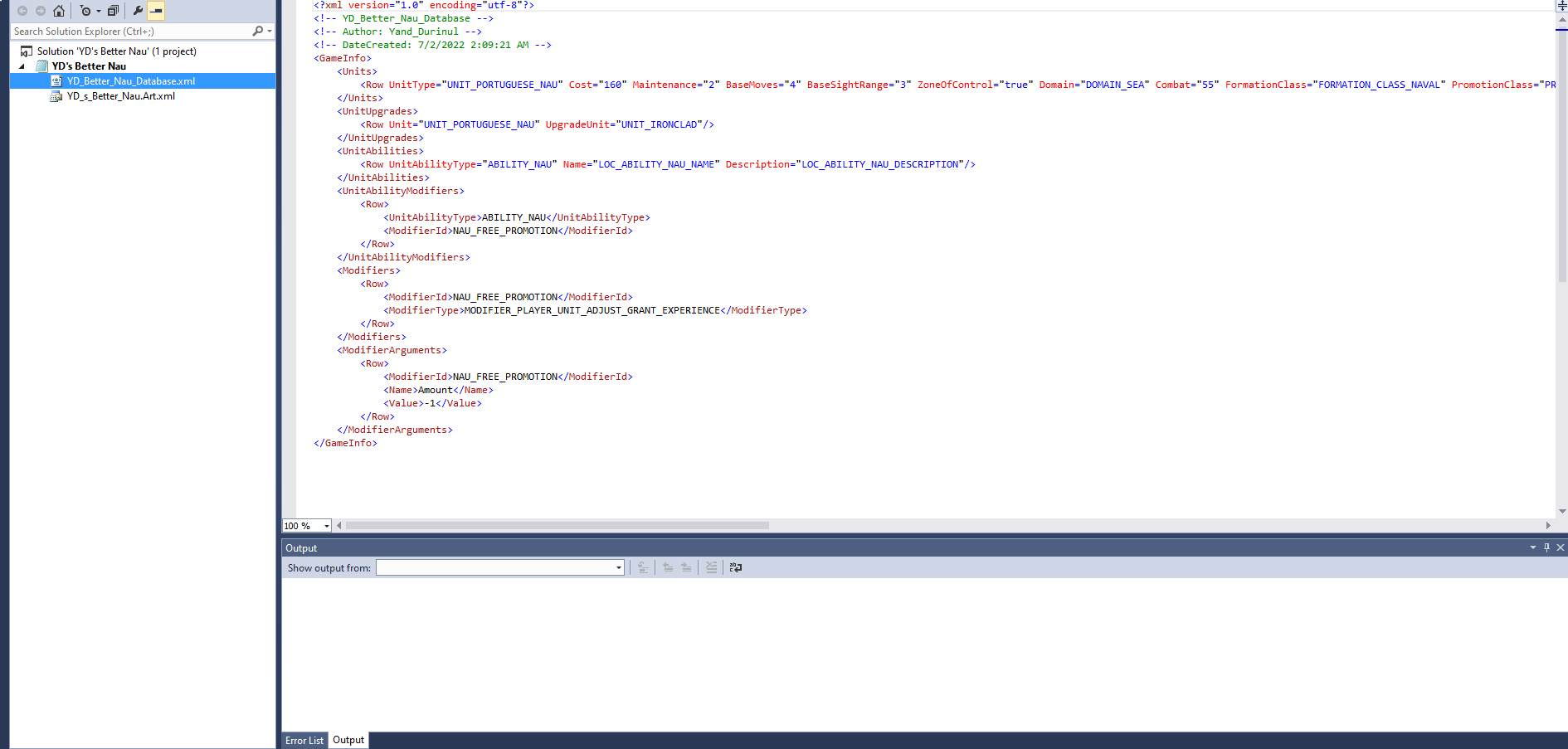The image size is (1568, 749).
Task: Click the Back navigation arrow in Solution Explorer
Action: [22, 11]
